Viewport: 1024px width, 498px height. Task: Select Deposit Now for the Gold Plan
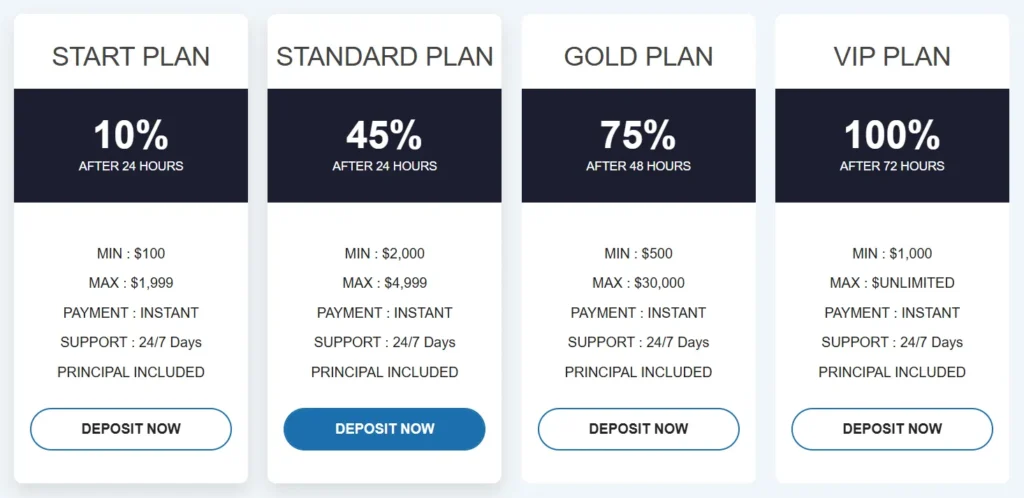pos(638,429)
